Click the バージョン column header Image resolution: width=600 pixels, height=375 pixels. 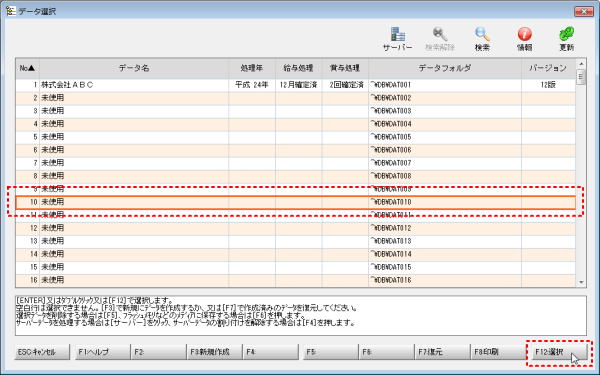tap(548, 68)
